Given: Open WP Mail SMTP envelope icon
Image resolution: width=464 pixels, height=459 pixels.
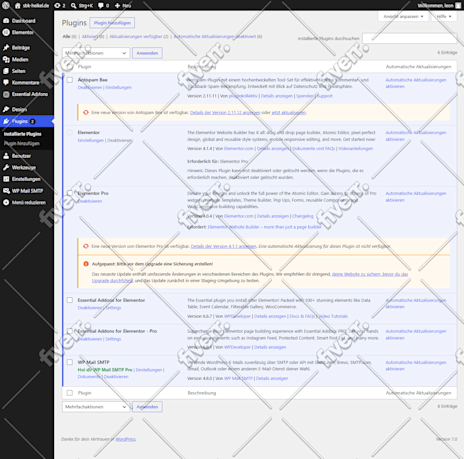Looking at the screenshot, I should 6,191.
